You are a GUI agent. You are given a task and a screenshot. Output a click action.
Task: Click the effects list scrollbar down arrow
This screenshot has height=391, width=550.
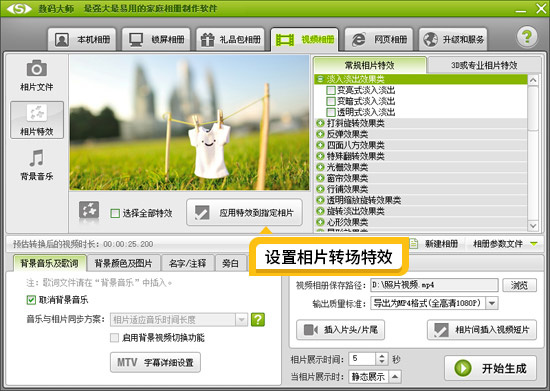(533, 226)
